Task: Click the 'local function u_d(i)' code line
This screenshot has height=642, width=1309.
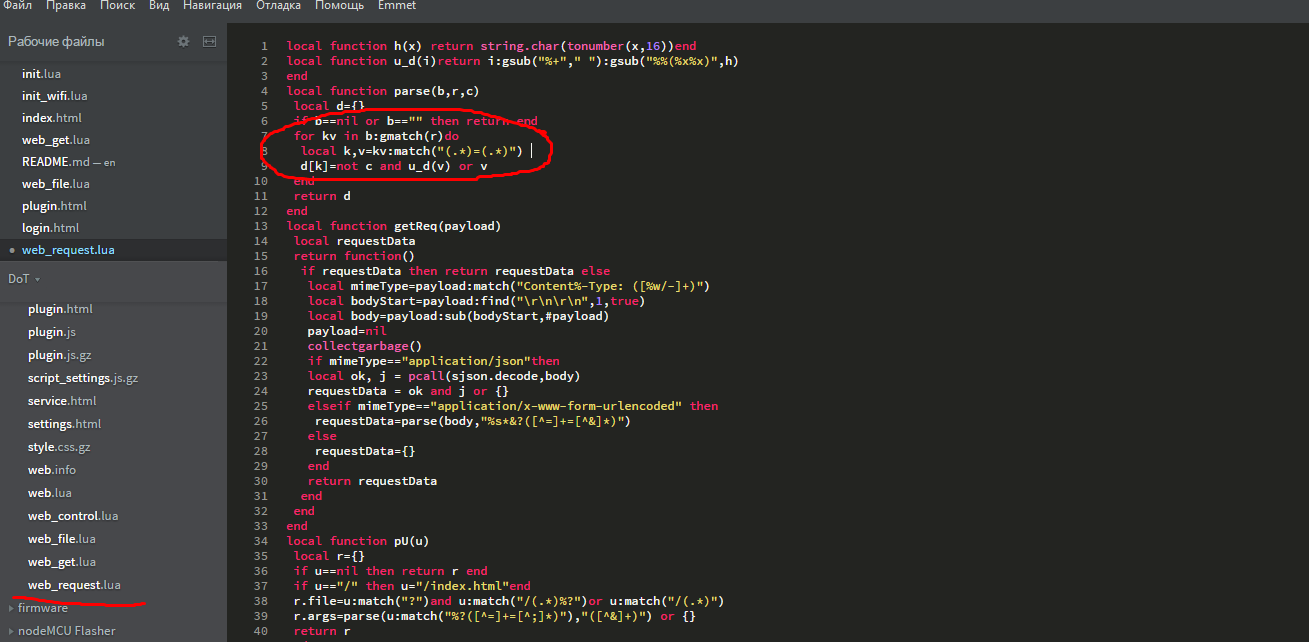Action: (x=512, y=61)
